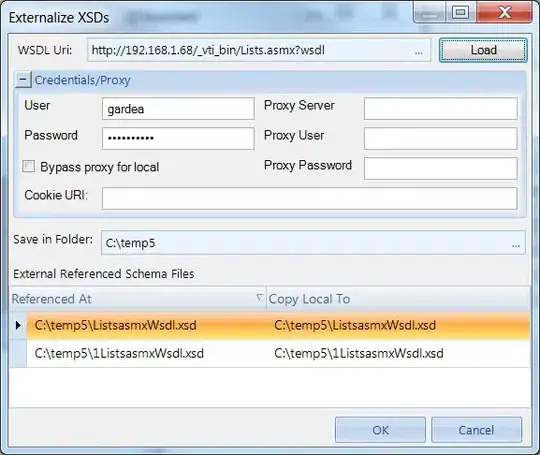
Task: Select Referenced At cell C:\temp5\1ListsasmxWsdl.xsd
Action: [x=147, y=353]
